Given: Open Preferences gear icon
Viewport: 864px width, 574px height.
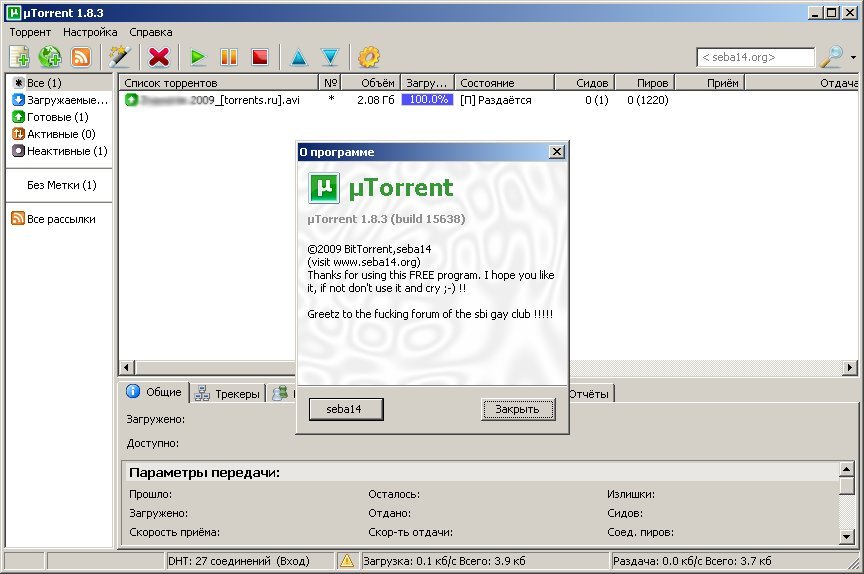Looking at the screenshot, I should coord(369,57).
